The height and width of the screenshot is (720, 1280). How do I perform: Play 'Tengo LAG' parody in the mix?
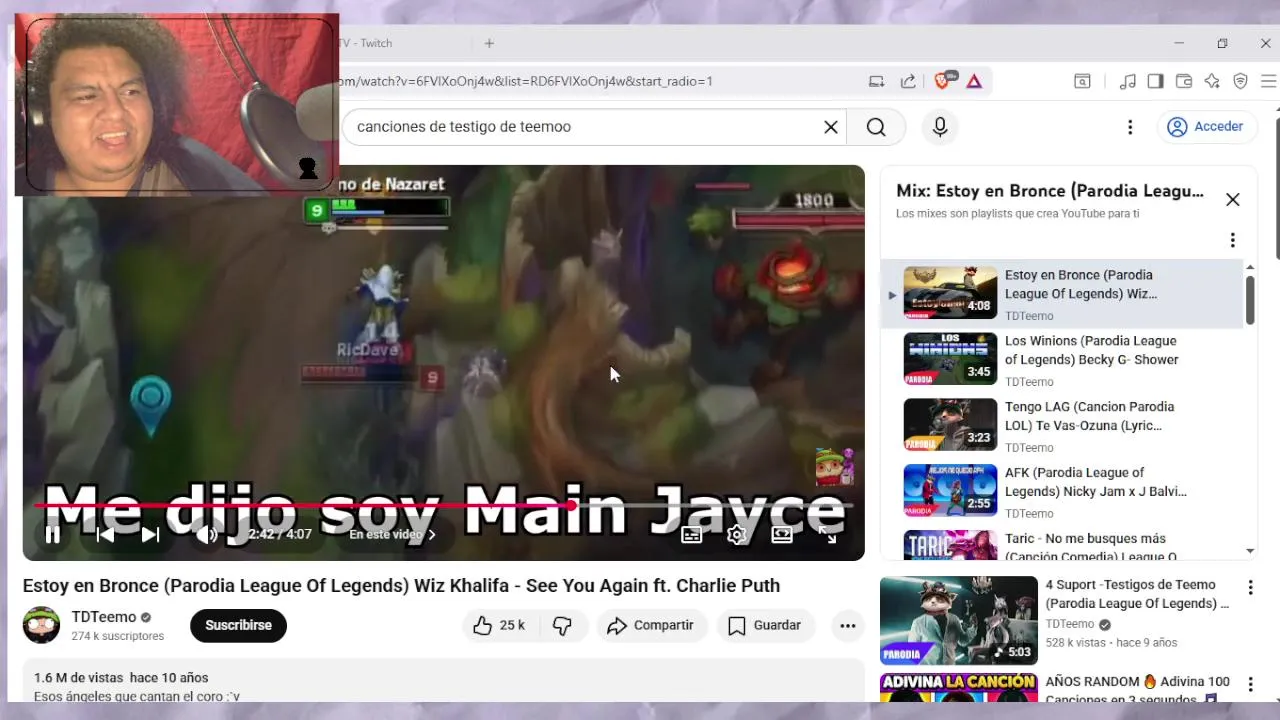[x=1062, y=425]
